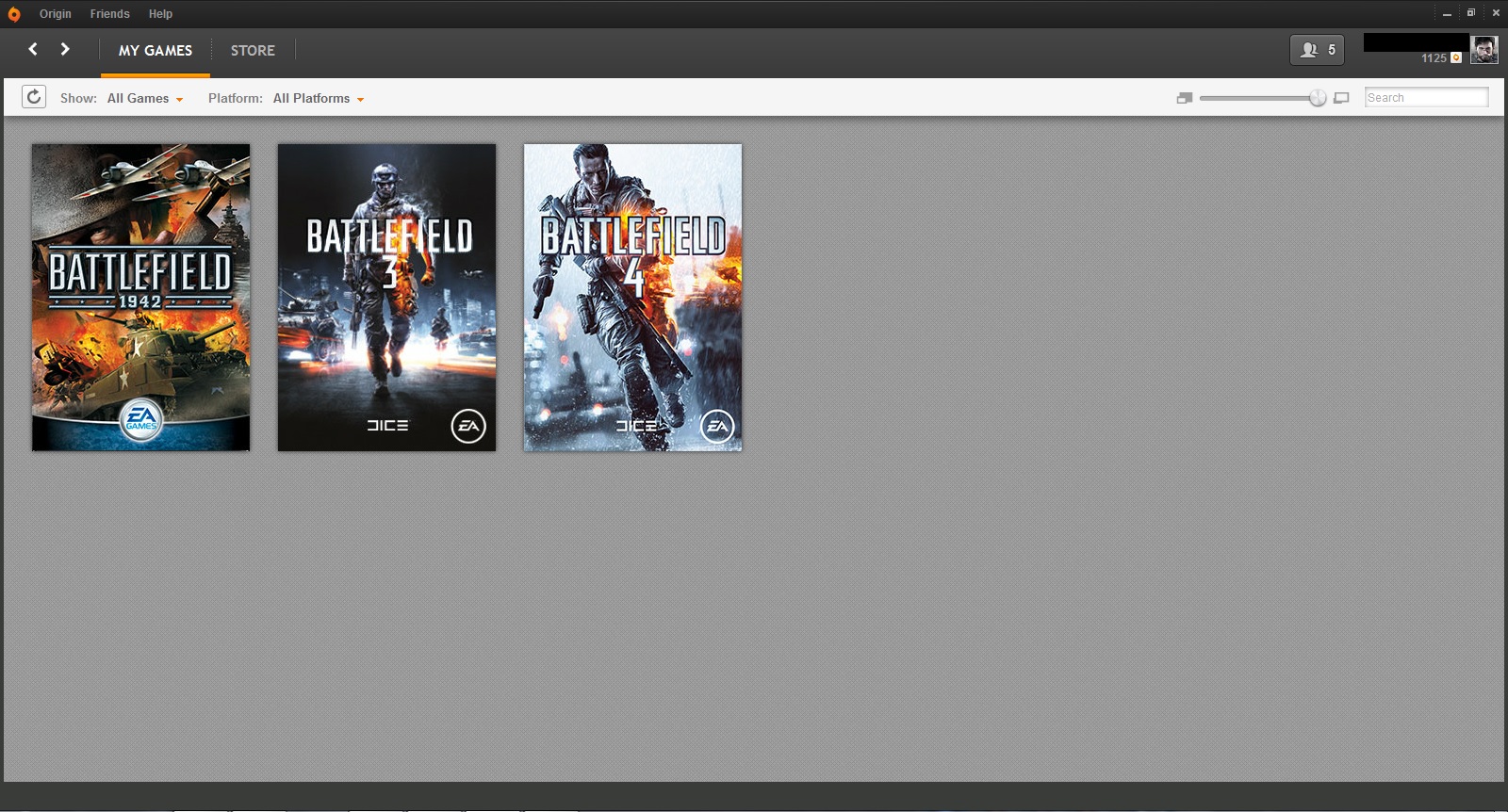Click the user avatar picture
The width and height of the screenshot is (1508, 812).
coord(1484,50)
